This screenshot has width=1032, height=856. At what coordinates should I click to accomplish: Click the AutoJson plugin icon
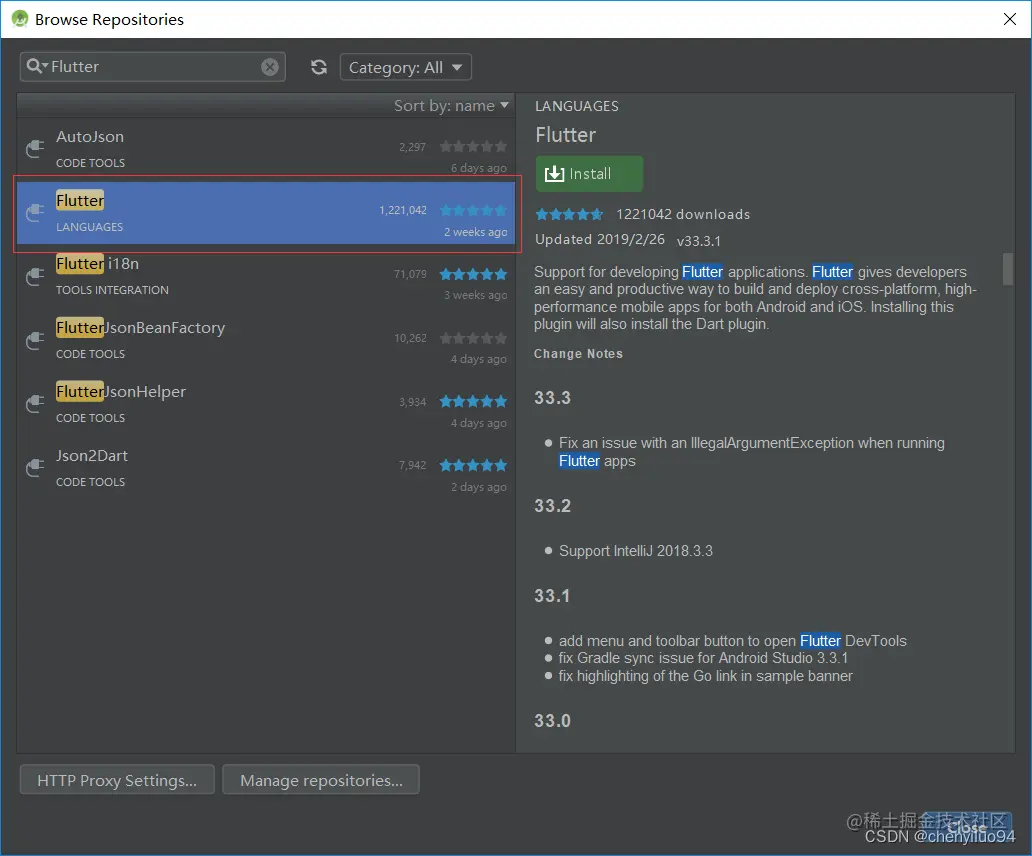coord(35,149)
